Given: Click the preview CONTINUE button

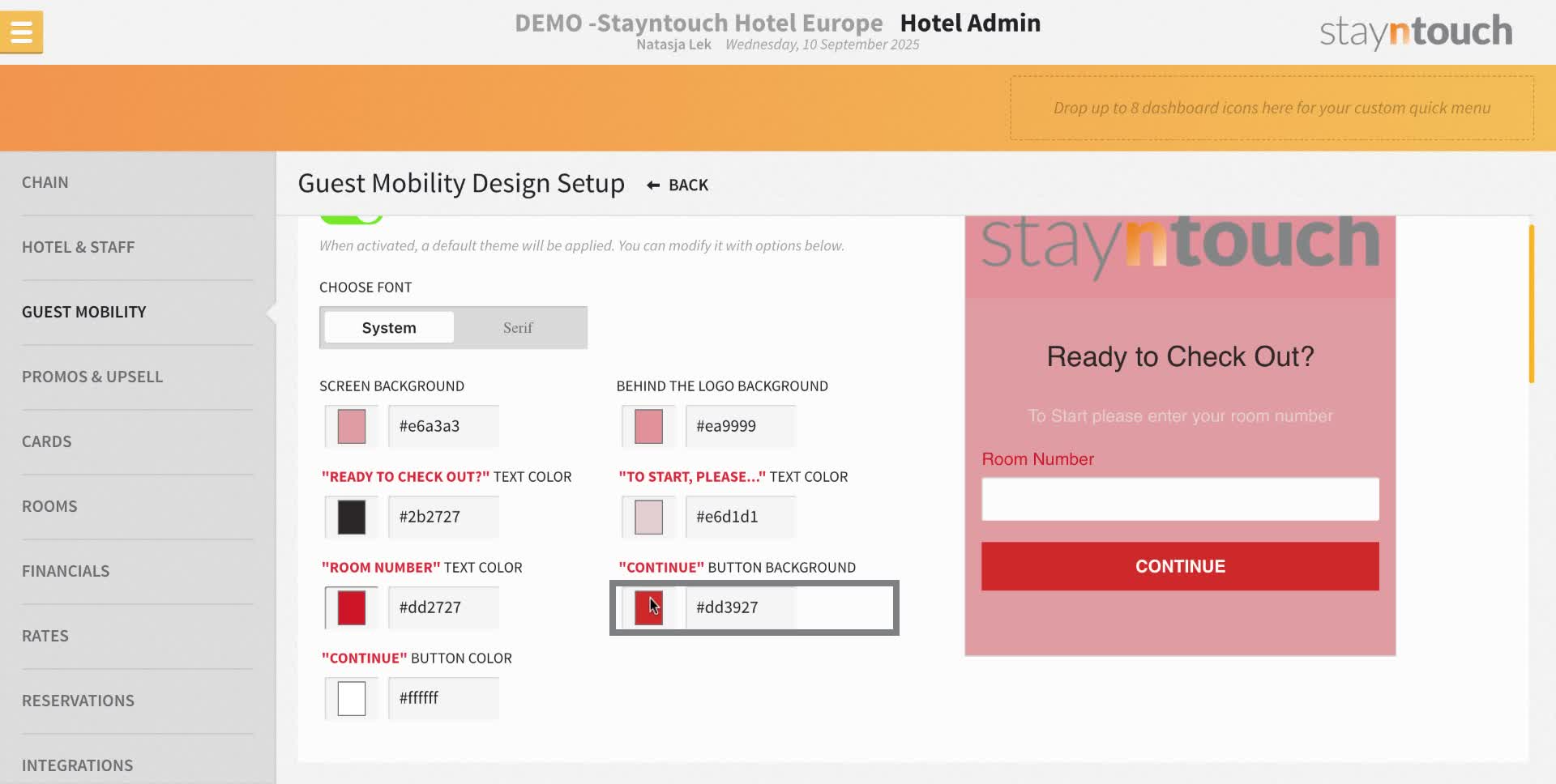Looking at the screenshot, I should [1180, 566].
